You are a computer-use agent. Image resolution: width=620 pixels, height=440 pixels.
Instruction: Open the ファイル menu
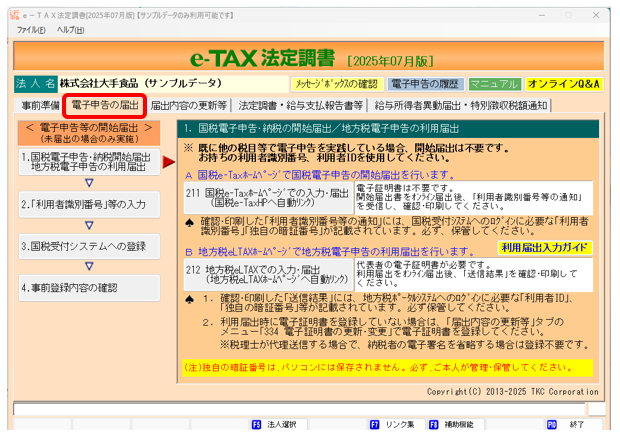31,30
